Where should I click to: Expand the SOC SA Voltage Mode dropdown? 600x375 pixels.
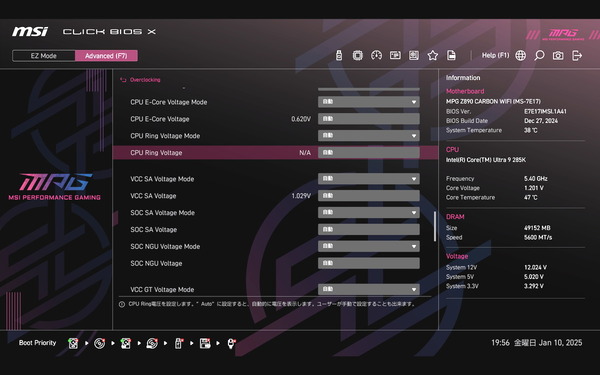click(x=368, y=213)
